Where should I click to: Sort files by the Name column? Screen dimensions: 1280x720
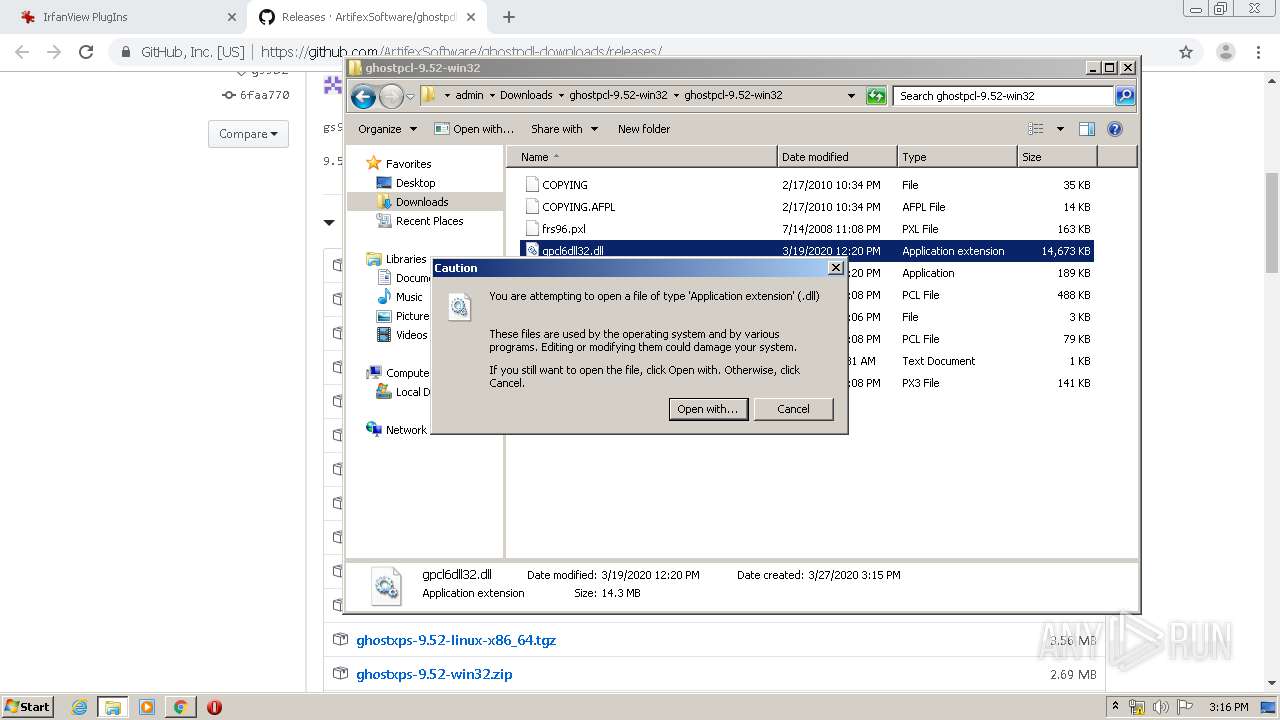click(x=642, y=157)
